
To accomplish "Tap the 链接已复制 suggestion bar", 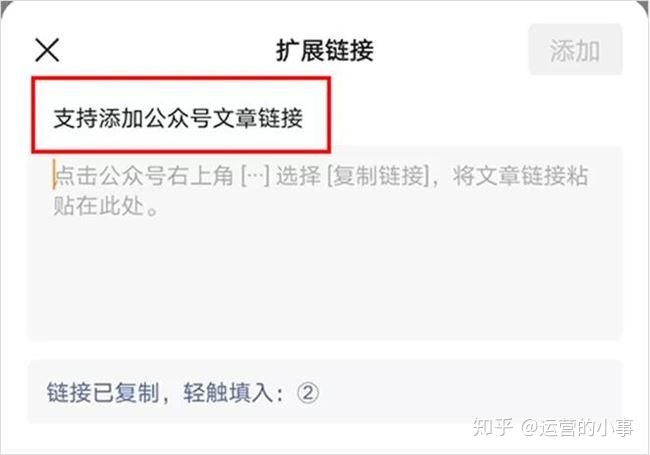I will 325,392.
